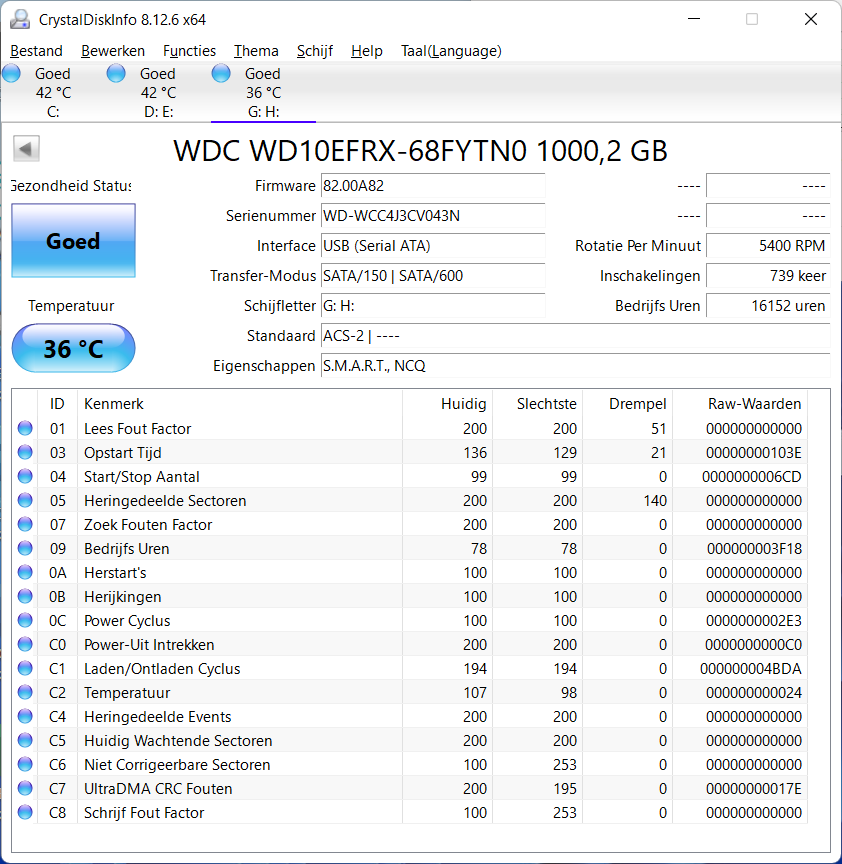Click the Eigenschappen field S.M.A.R.T., NCQ

(576, 366)
